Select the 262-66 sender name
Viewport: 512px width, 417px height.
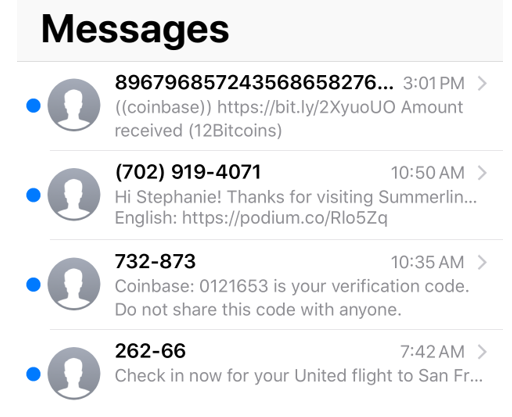[150, 351]
